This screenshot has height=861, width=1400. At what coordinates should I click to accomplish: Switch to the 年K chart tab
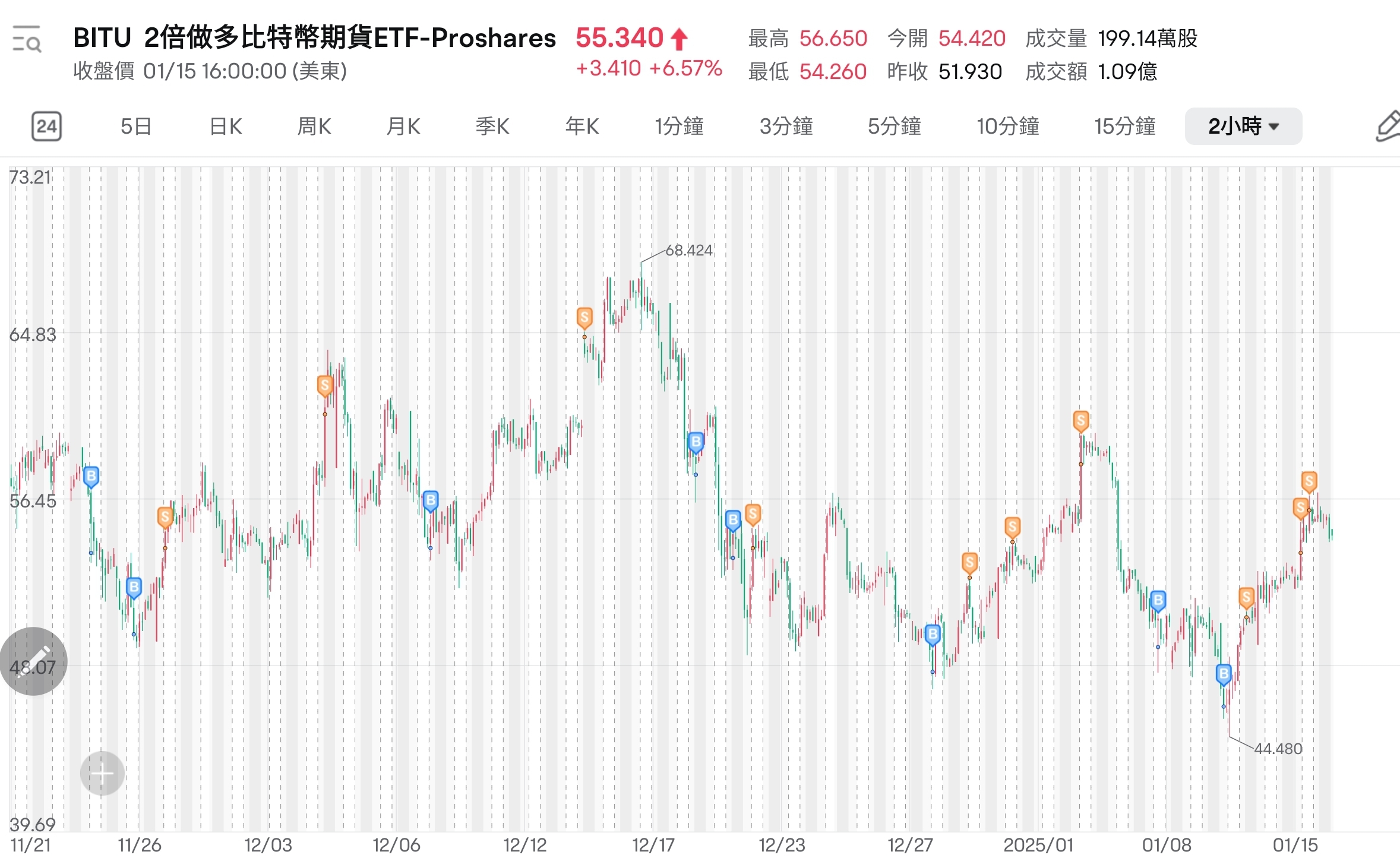tap(582, 126)
